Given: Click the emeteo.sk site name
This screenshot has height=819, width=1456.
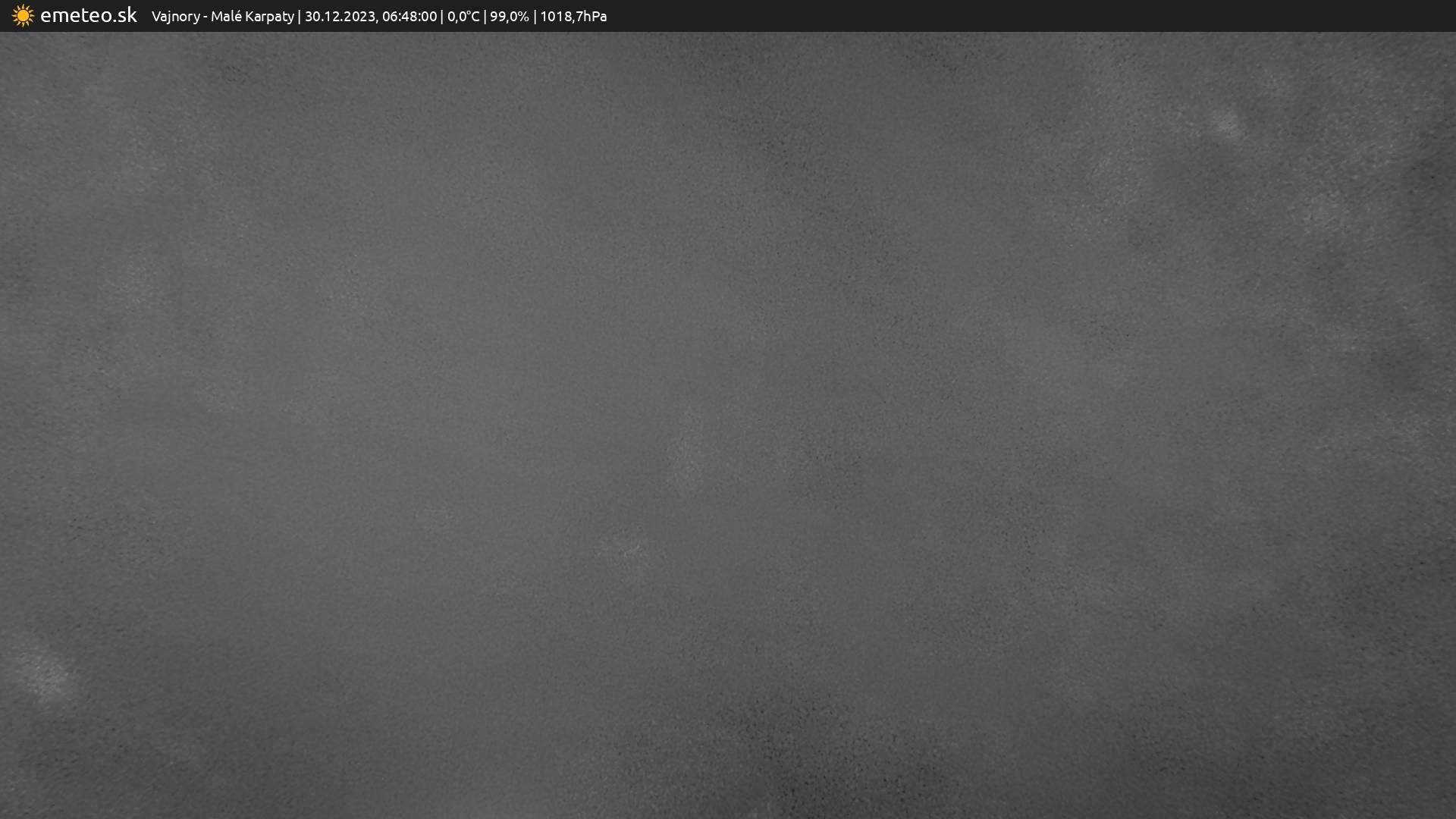Looking at the screenshot, I should coord(88,15).
